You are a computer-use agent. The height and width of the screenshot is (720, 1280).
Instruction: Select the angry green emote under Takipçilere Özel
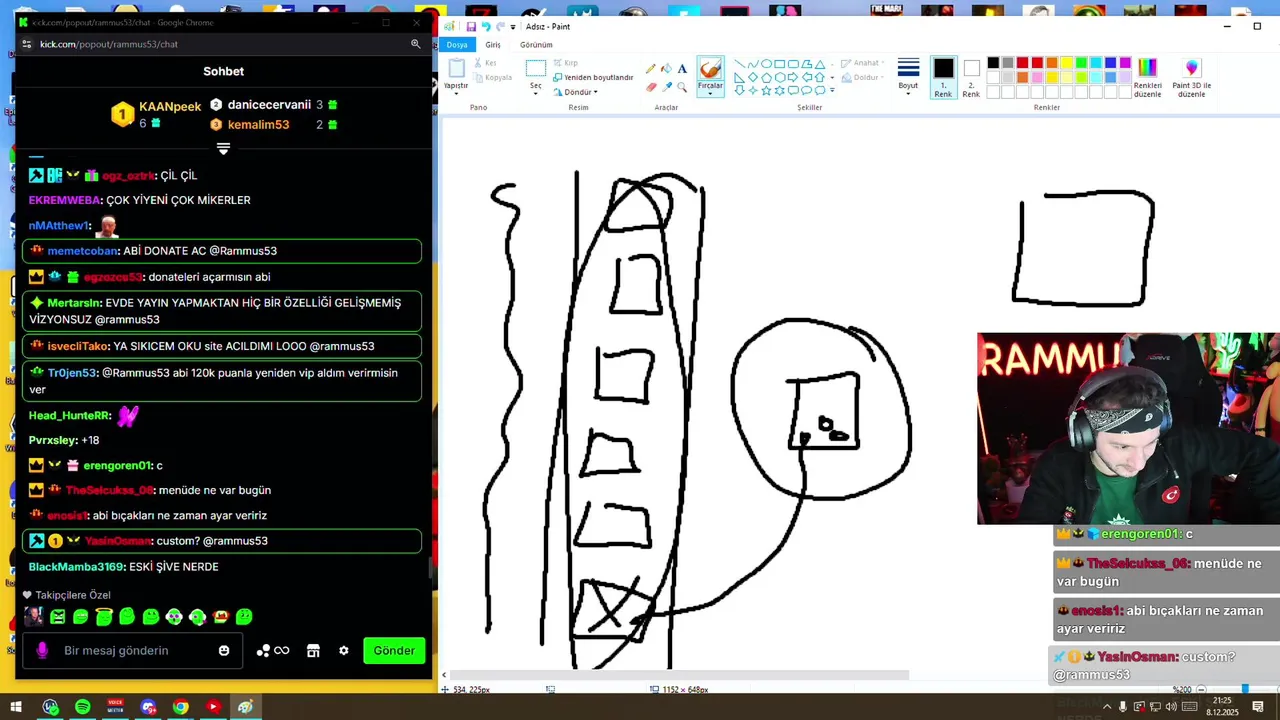pyautogui.click(x=58, y=617)
